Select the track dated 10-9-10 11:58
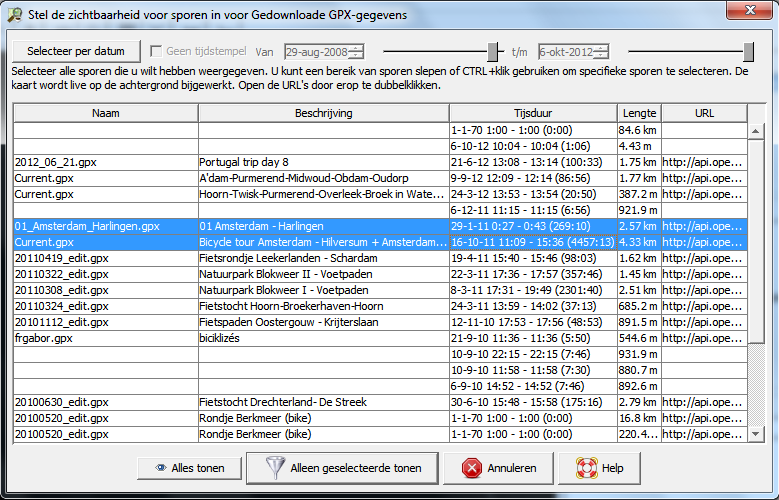 point(380,370)
